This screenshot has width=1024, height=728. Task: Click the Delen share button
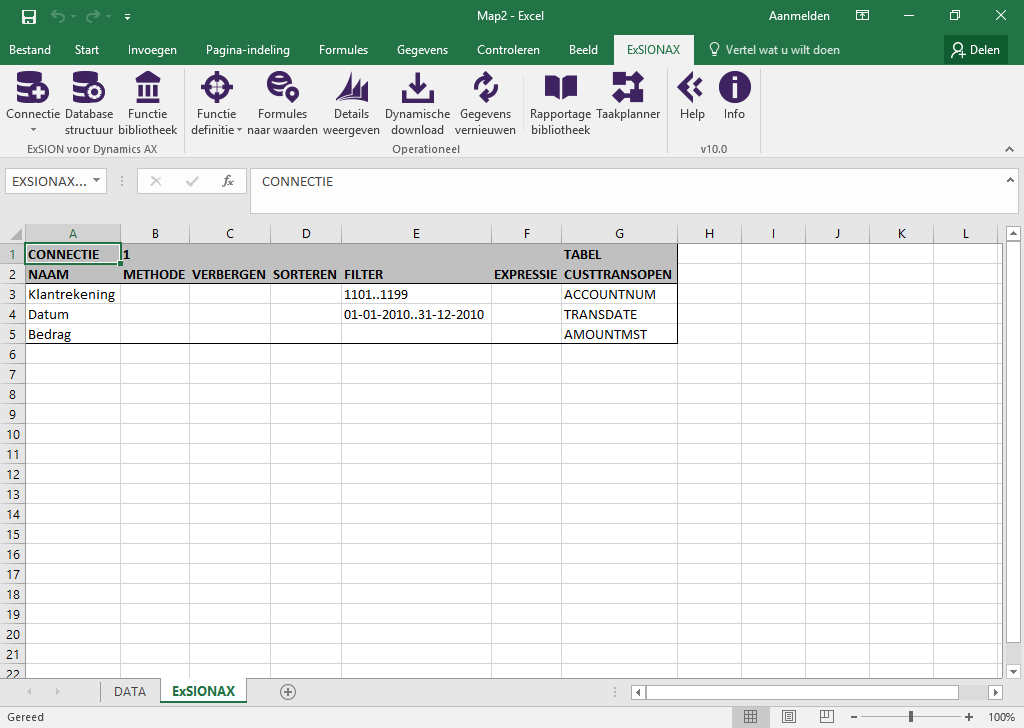tap(976, 50)
